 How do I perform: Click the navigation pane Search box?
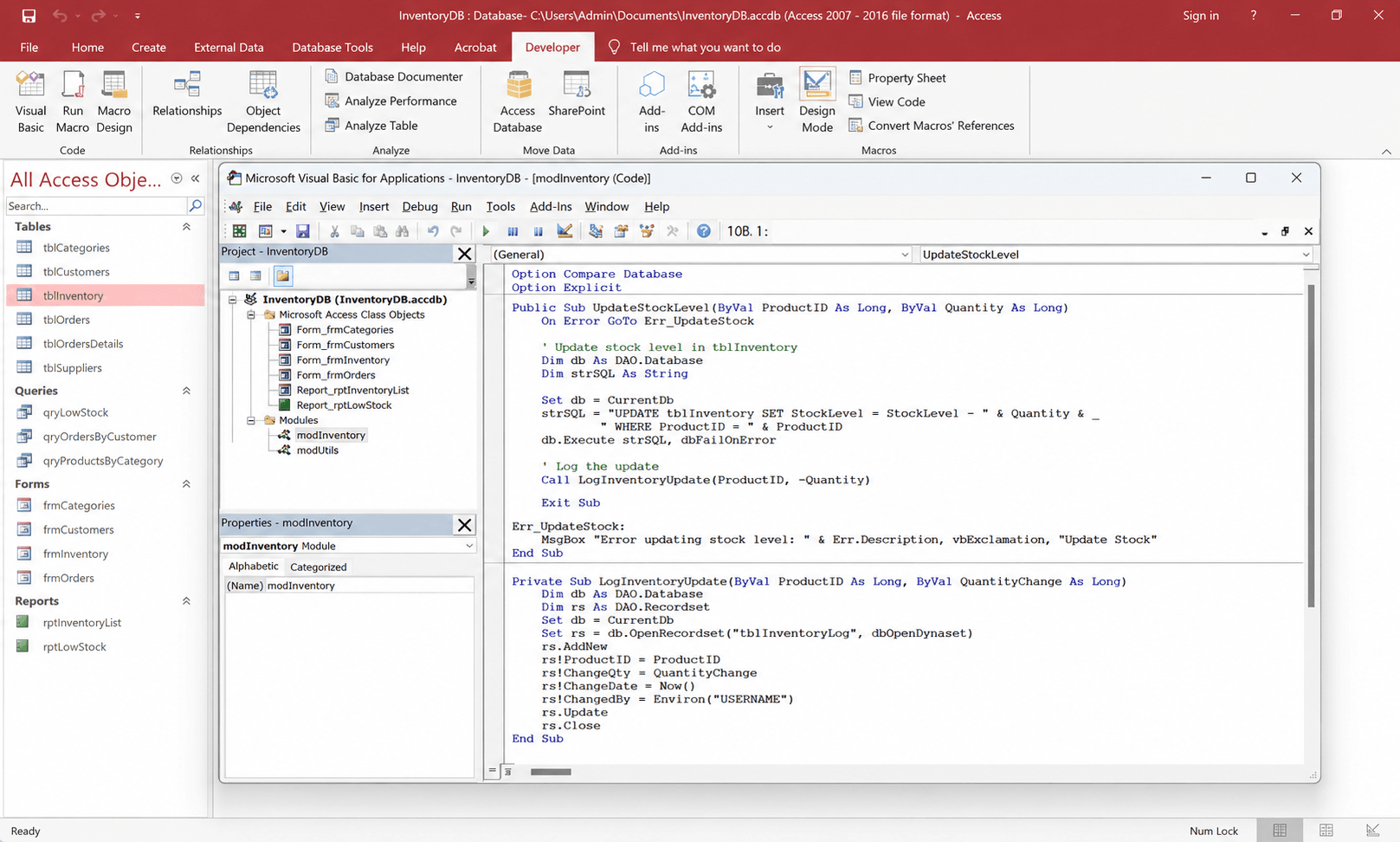(96, 205)
